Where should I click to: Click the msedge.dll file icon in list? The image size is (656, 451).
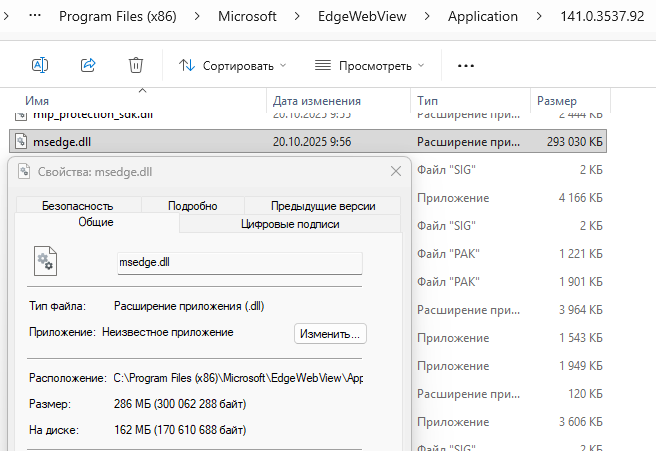pyautogui.click(x=21, y=141)
